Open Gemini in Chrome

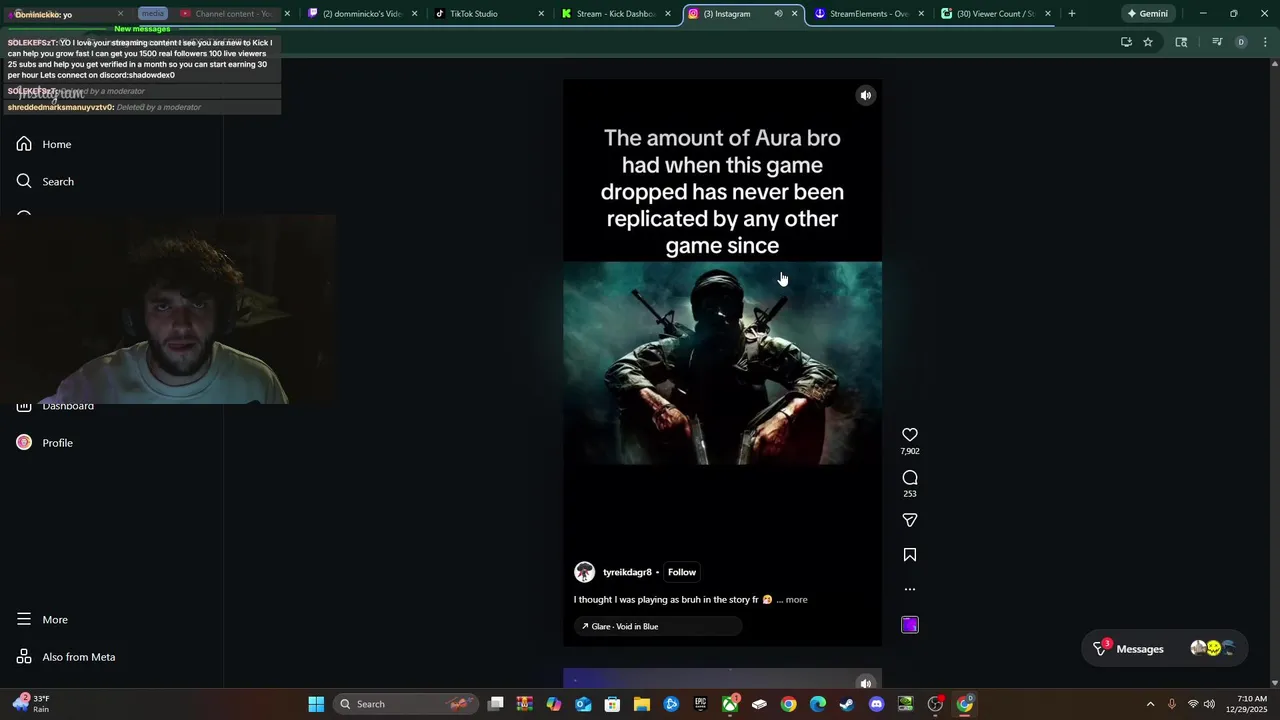tap(1148, 14)
